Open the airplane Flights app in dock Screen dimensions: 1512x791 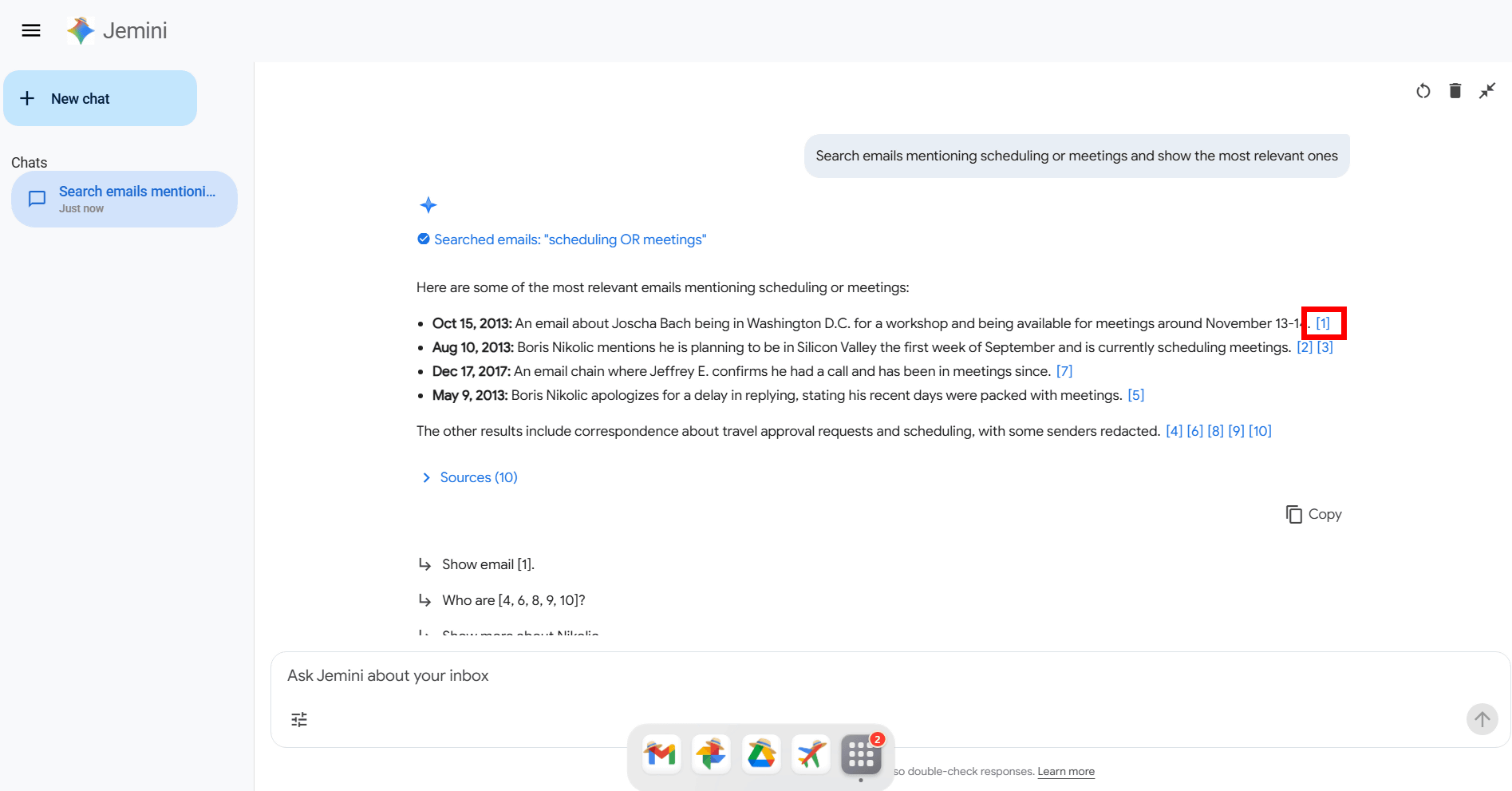click(x=811, y=753)
